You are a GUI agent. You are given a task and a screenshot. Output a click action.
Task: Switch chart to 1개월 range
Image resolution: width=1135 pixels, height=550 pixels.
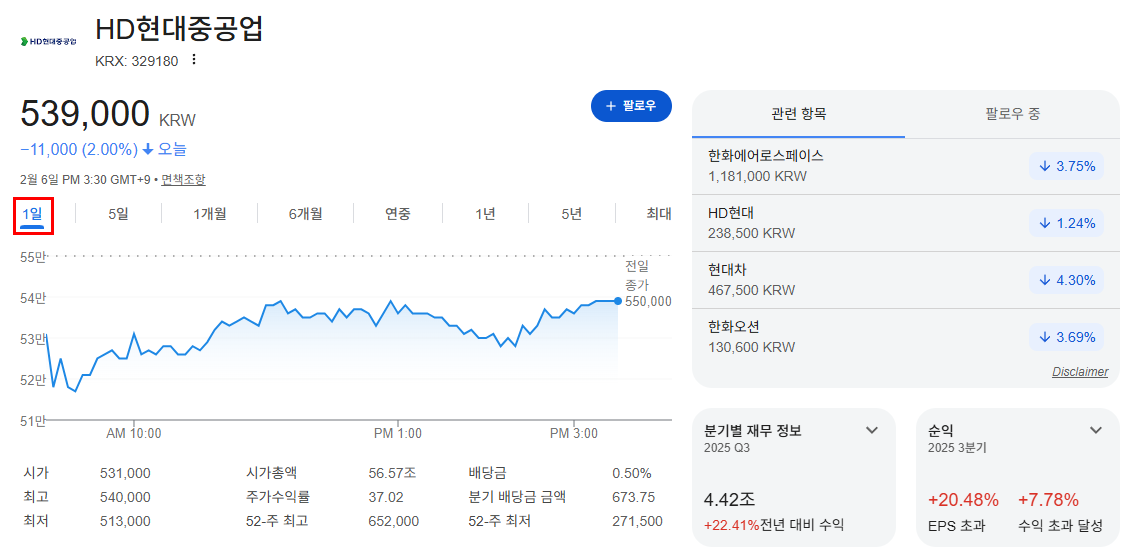(x=210, y=214)
